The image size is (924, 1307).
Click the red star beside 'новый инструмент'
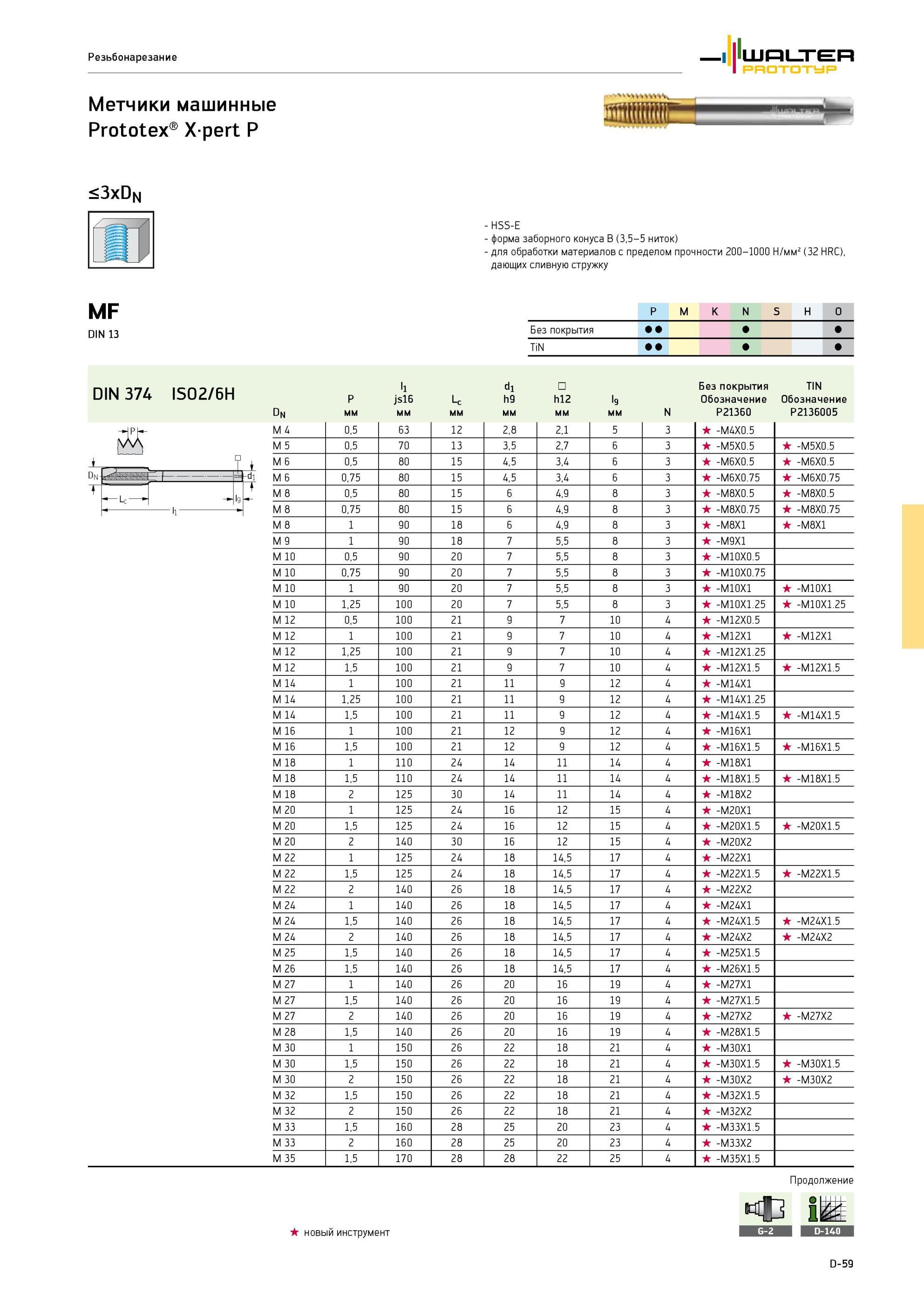point(294,1232)
